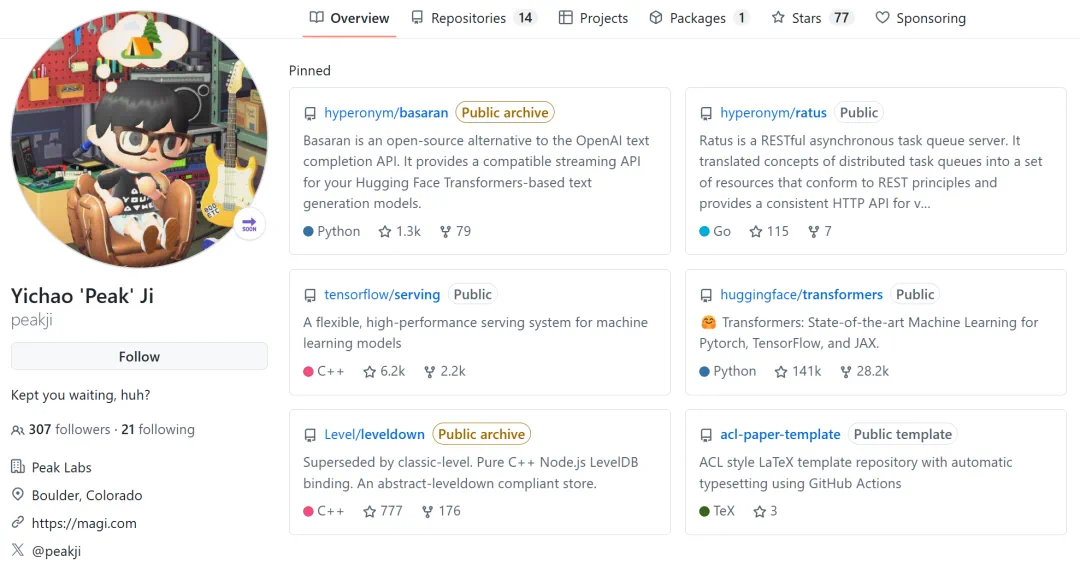Click the fork icon on huggingface/transformers card

(x=845, y=371)
